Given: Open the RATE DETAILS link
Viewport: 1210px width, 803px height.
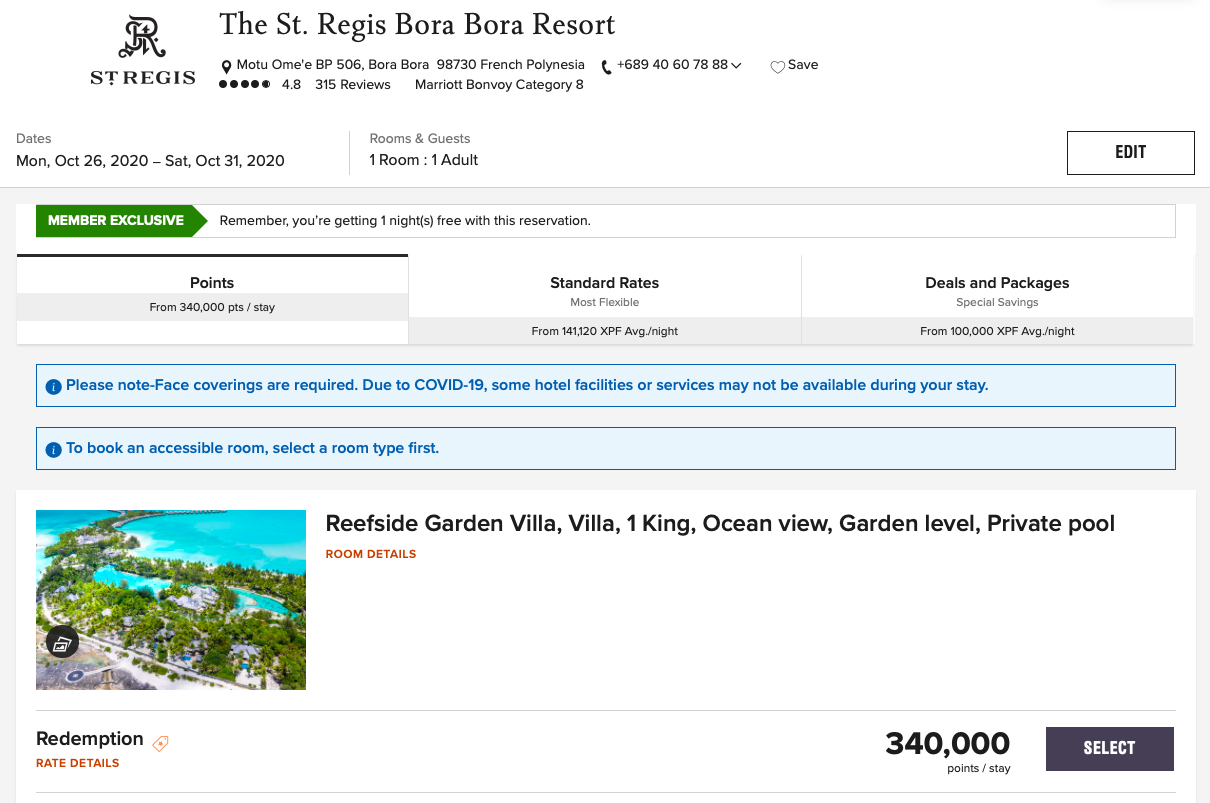Looking at the screenshot, I should (x=78, y=763).
